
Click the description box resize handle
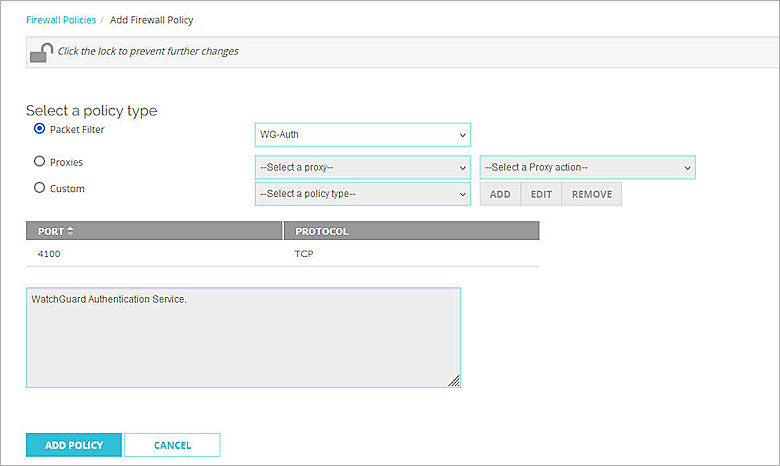click(x=454, y=381)
